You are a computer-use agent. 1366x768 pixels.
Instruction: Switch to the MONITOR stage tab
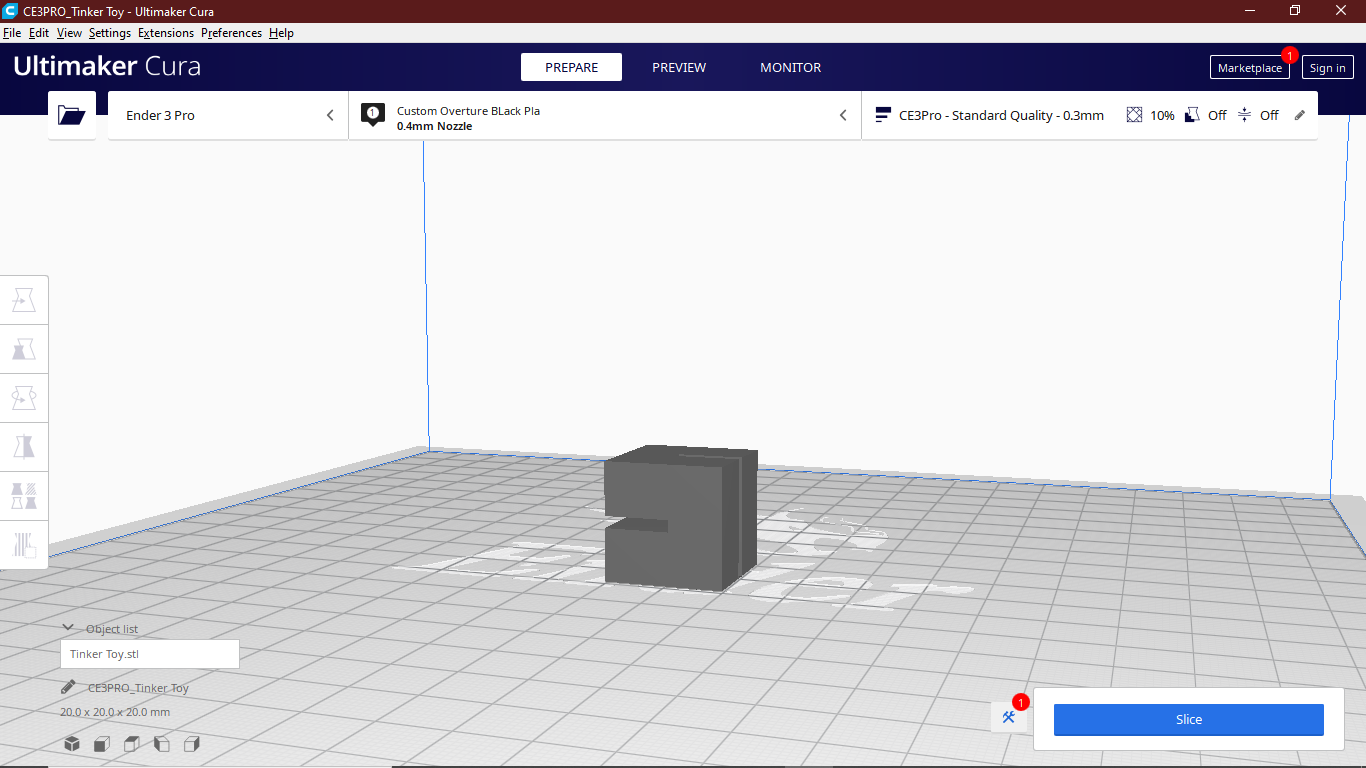790,67
